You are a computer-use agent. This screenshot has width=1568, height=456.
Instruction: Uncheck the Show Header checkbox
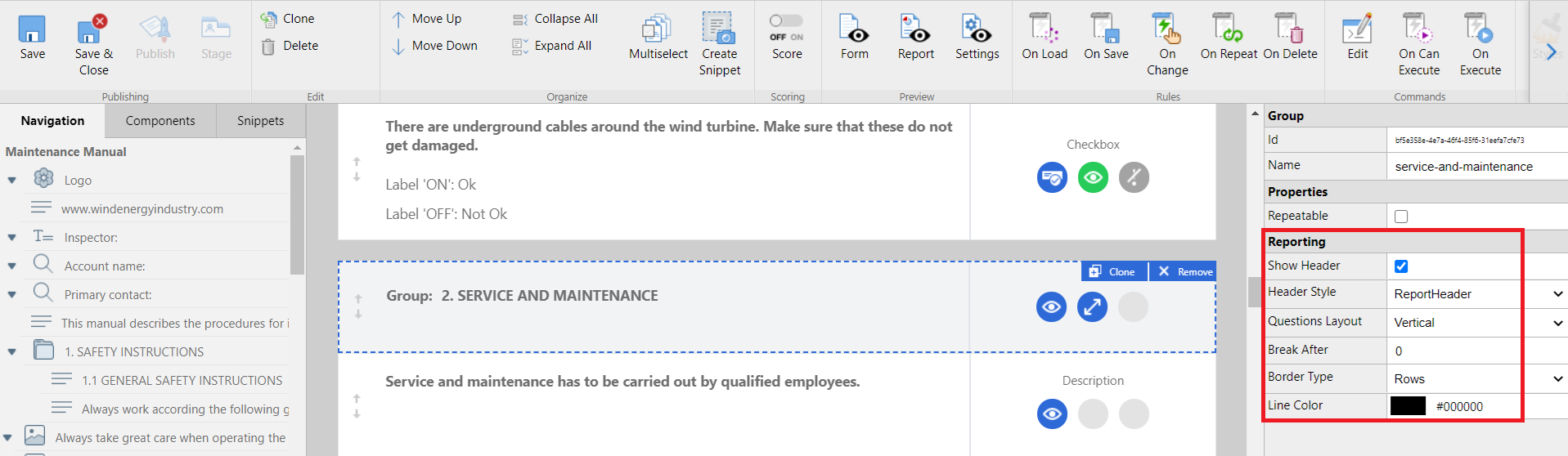(x=1401, y=266)
